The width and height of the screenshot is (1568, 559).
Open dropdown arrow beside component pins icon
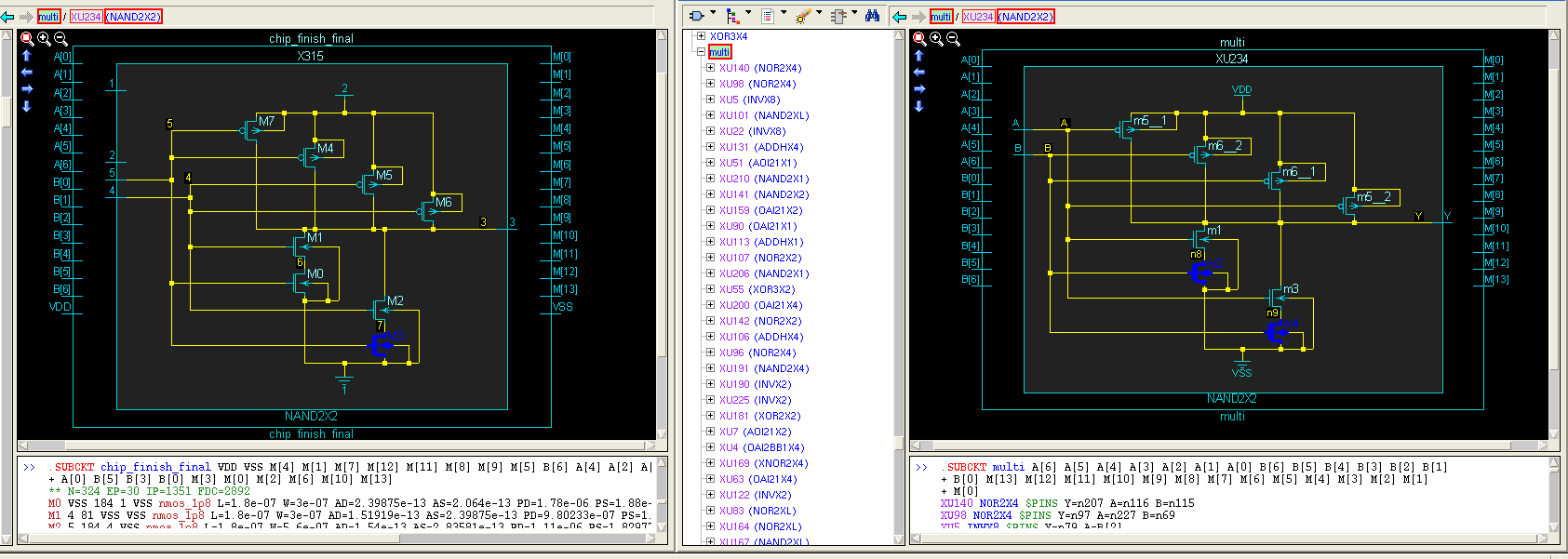(854, 13)
